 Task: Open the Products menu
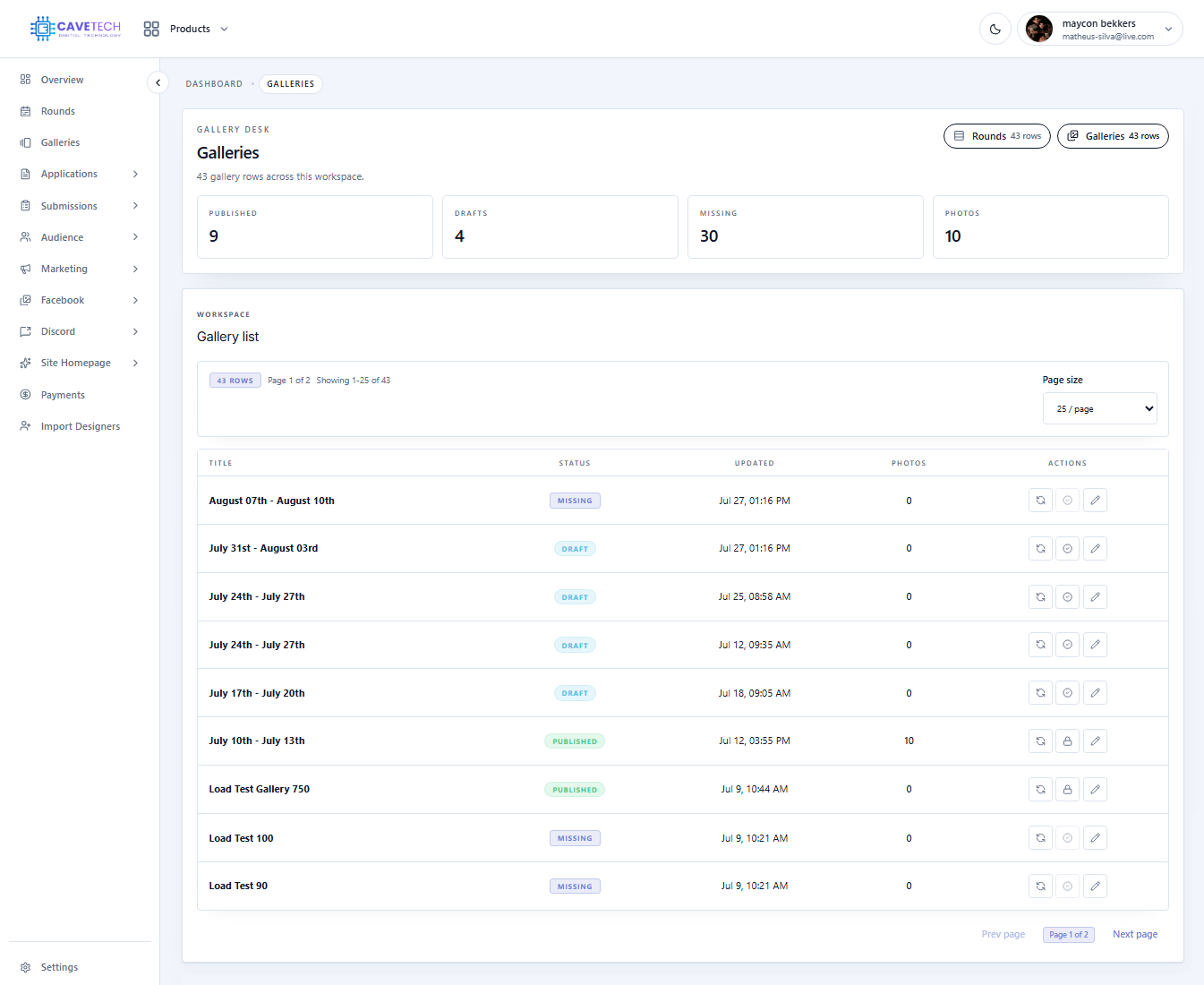click(185, 29)
